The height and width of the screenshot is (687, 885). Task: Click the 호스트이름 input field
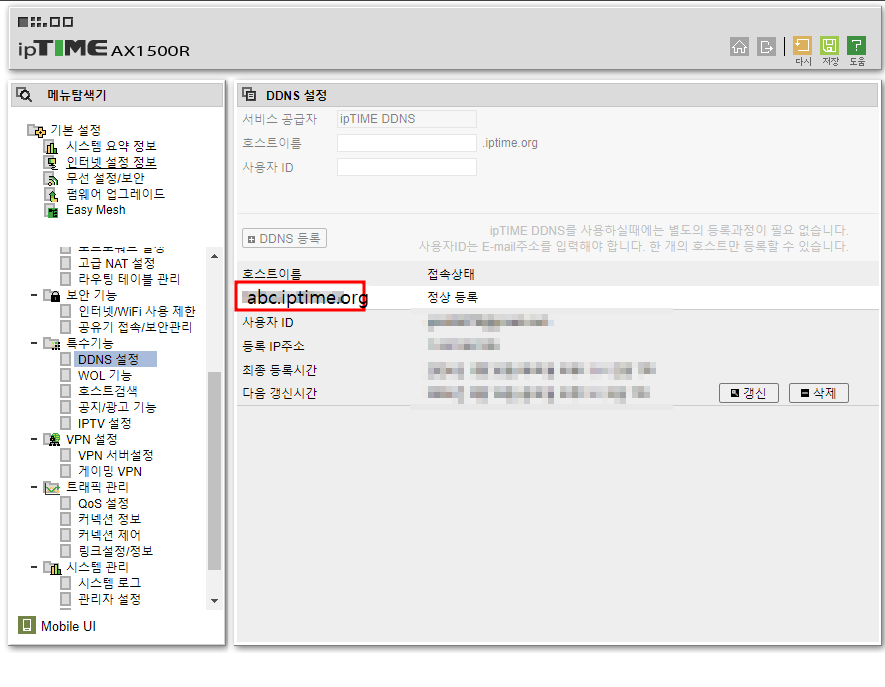pyautogui.click(x=406, y=143)
